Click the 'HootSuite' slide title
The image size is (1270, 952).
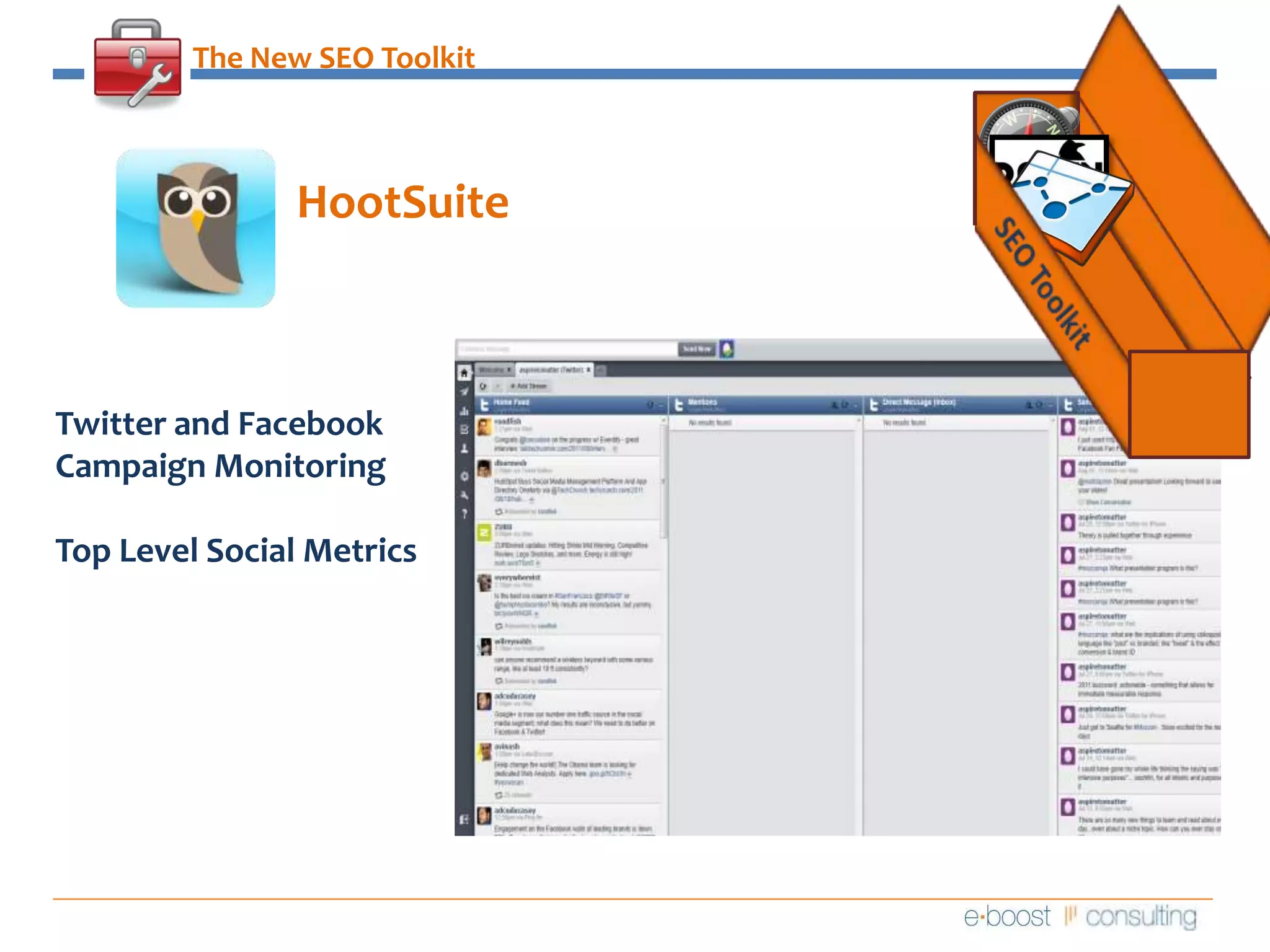coord(403,202)
